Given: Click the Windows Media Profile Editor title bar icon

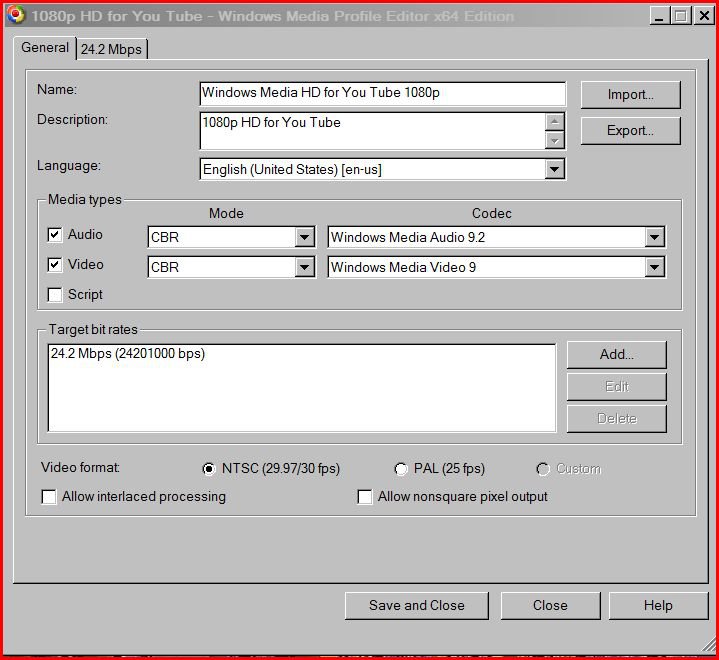Looking at the screenshot, I should point(16,15).
